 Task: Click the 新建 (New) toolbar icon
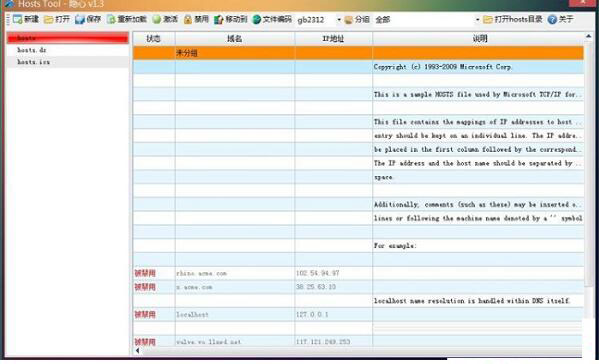tap(18, 19)
